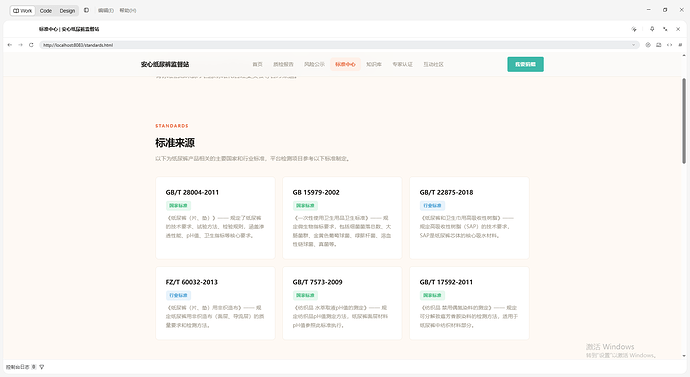
Task: Click the 安心纸尿裤监督站 site logo
Action: tap(165, 64)
